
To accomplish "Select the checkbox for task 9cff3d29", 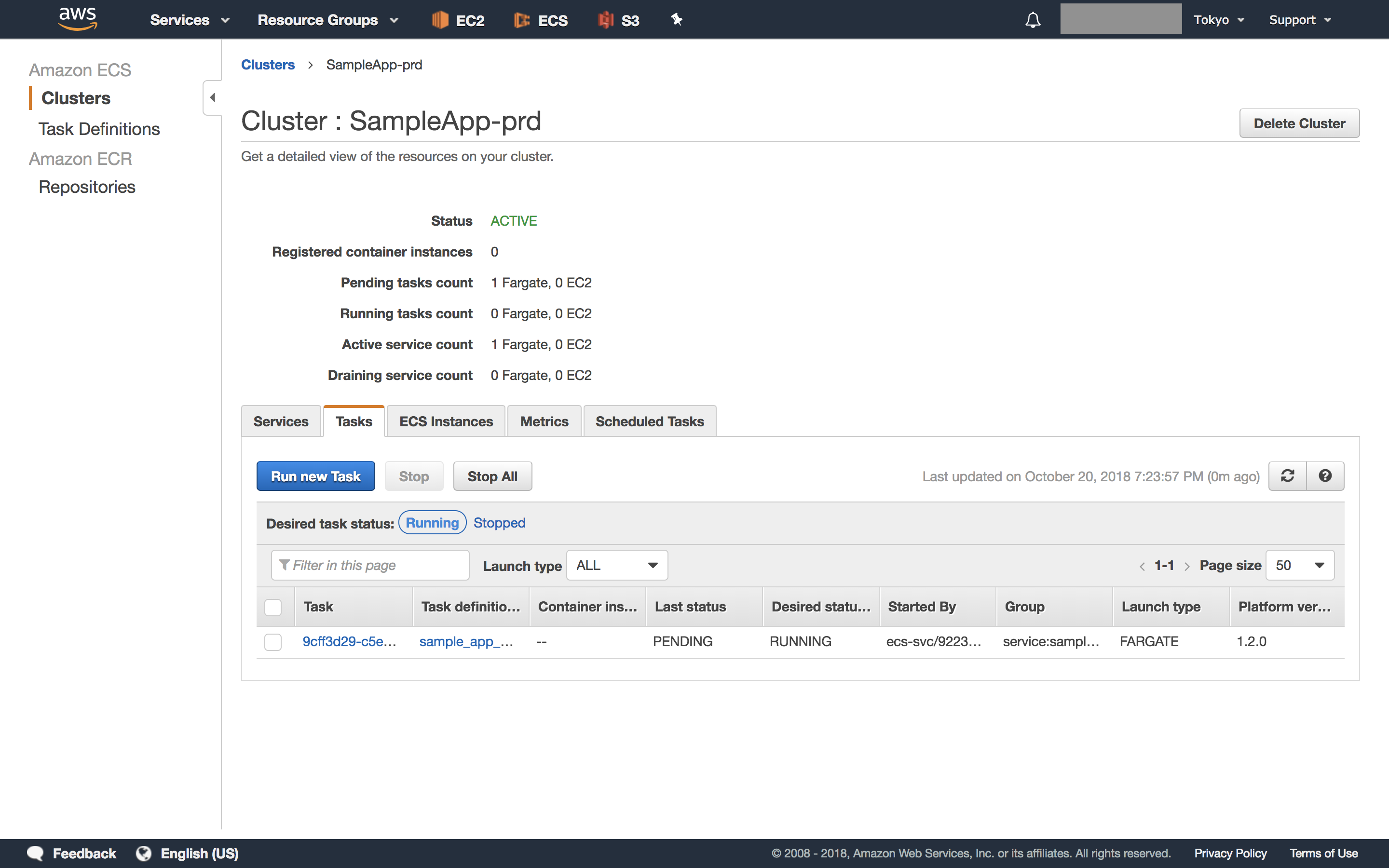I will click(x=273, y=642).
